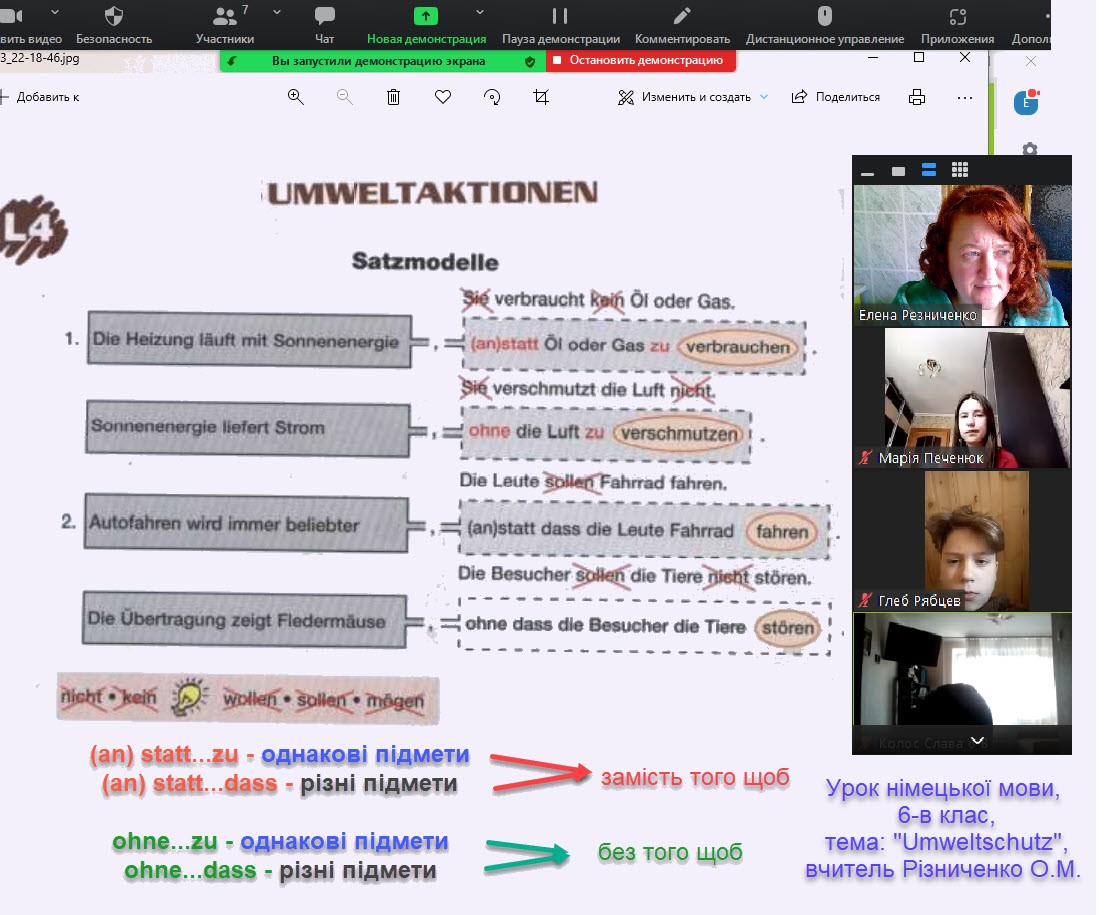
Task: Click Дистанционное управление mouse icon
Action: tap(824, 17)
